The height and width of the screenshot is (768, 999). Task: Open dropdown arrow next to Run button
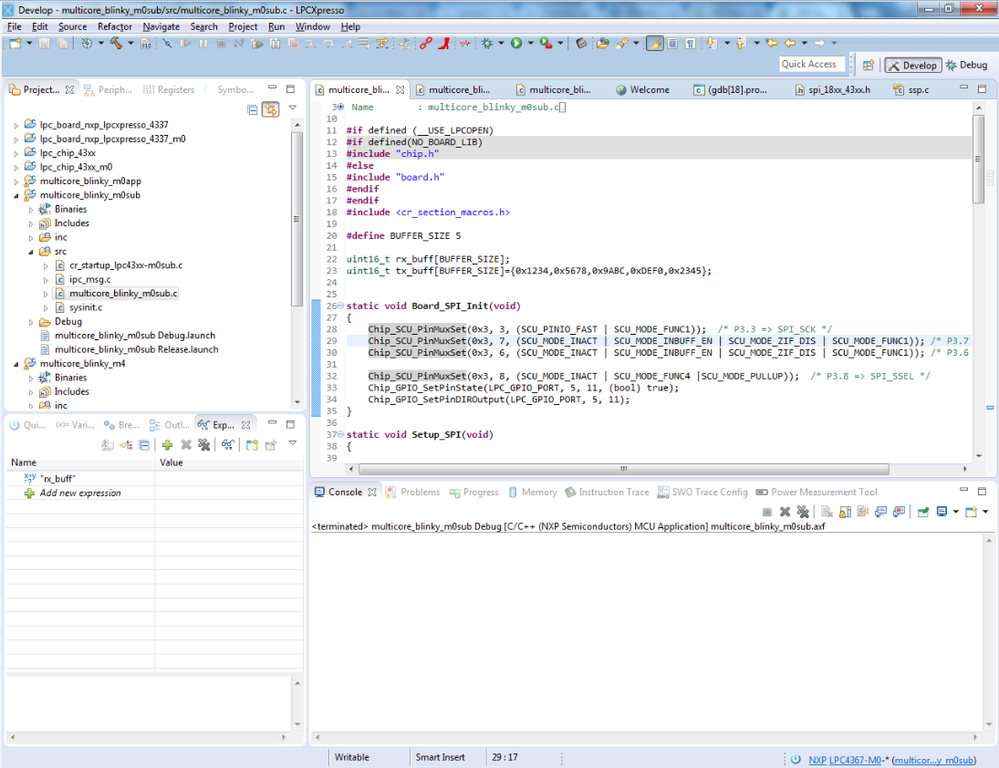530,43
